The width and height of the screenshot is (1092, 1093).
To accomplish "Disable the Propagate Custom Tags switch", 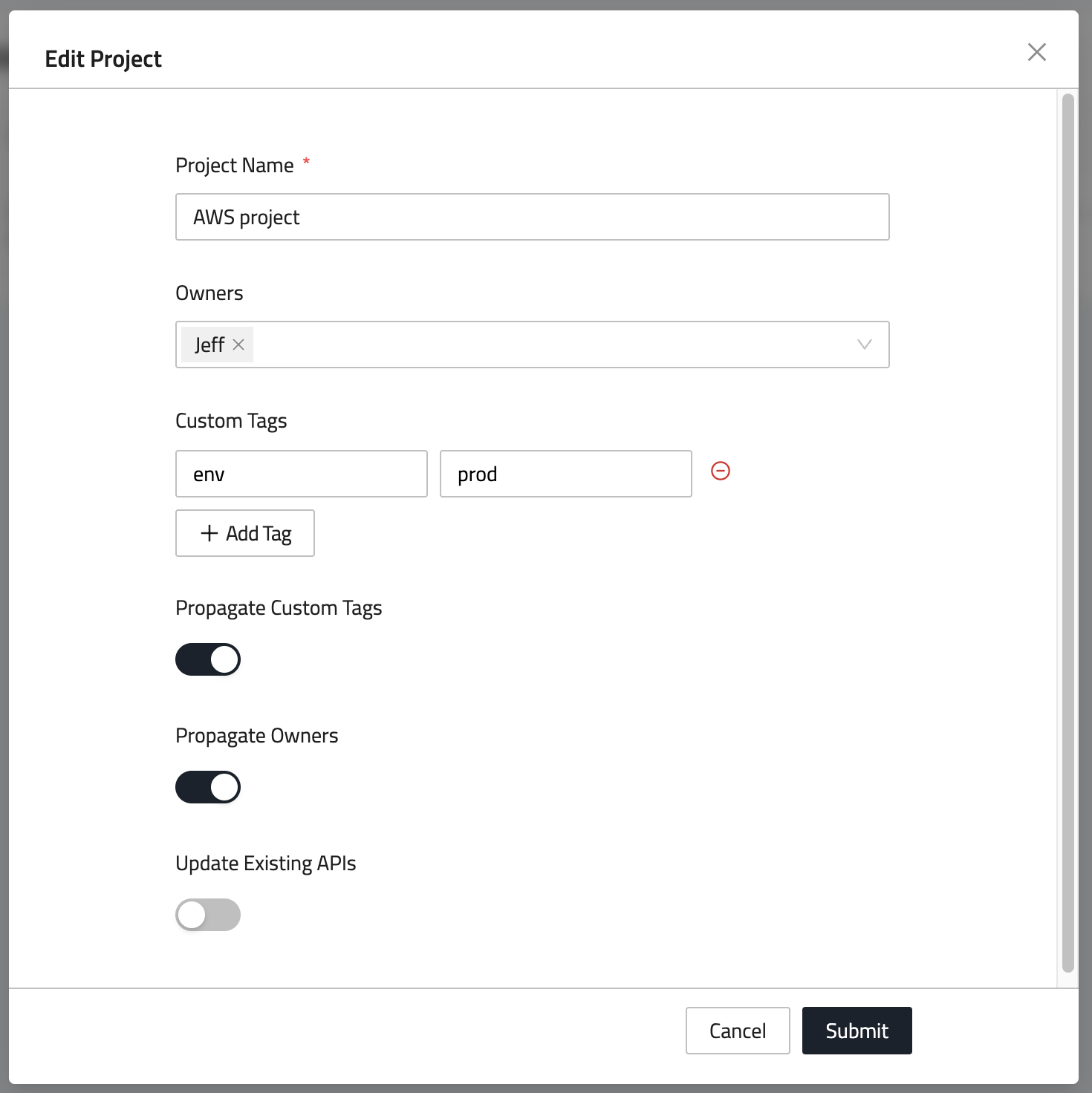I will (208, 659).
